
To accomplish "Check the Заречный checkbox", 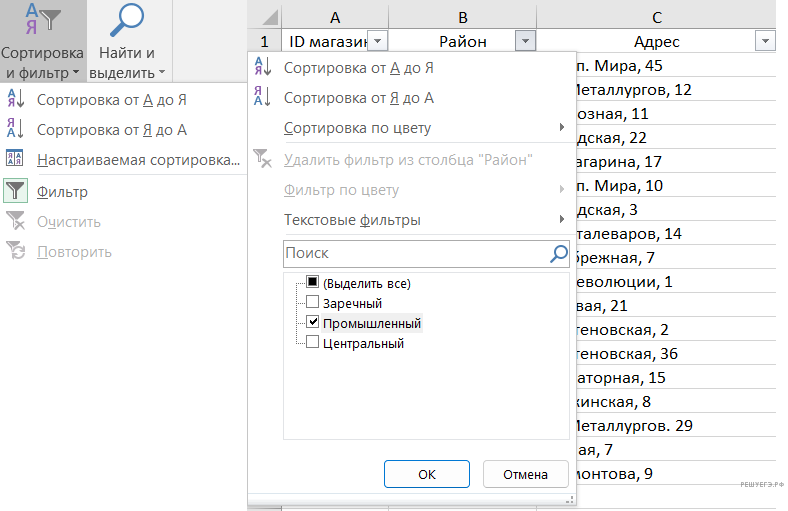I will 313,303.
